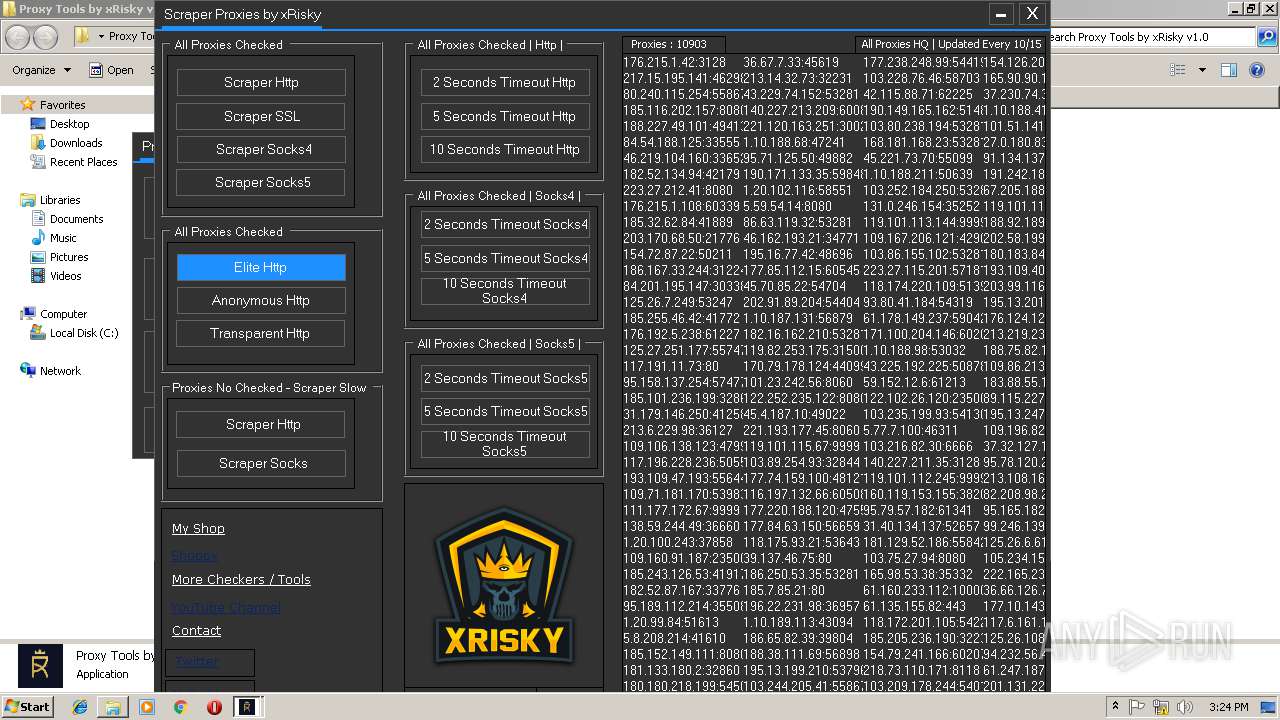Minimize the Scraper Proxies by xRisky window
The width and height of the screenshot is (1280, 720).
[1000, 14]
